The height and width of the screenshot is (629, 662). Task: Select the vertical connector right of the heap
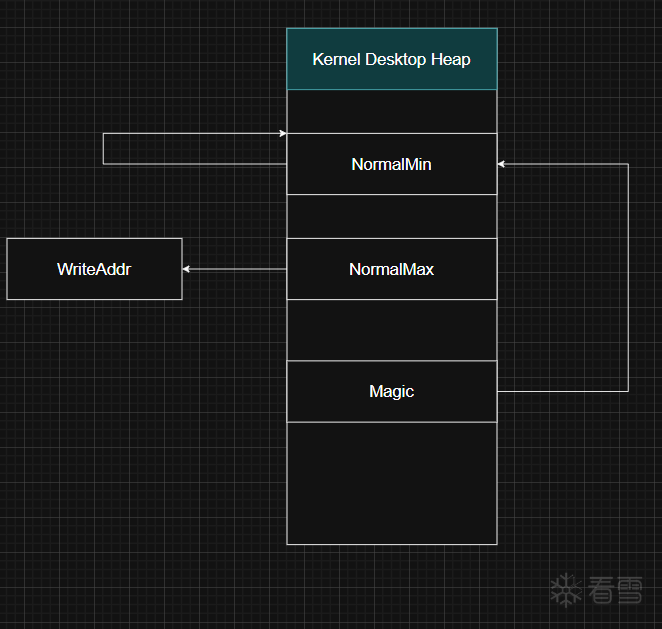pos(628,278)
